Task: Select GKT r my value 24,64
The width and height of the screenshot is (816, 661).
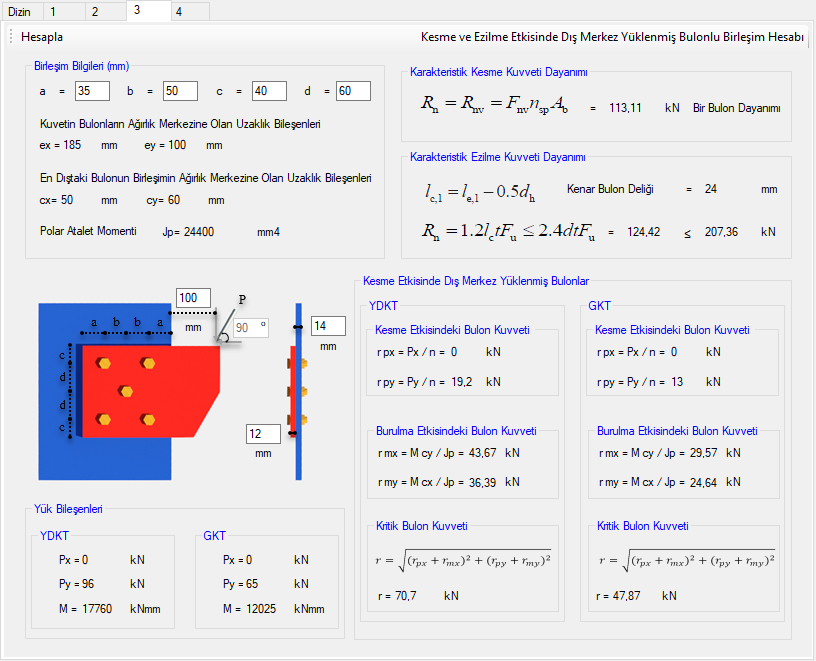Action: tap(704, 482)
